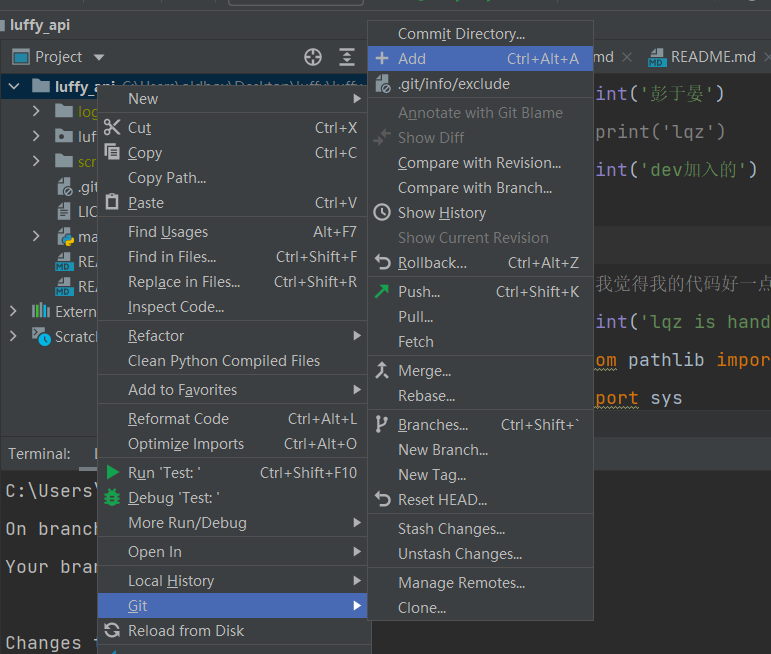Expand the Scratches node in project tree
771x654 pixels.
[x=14, y=336]
